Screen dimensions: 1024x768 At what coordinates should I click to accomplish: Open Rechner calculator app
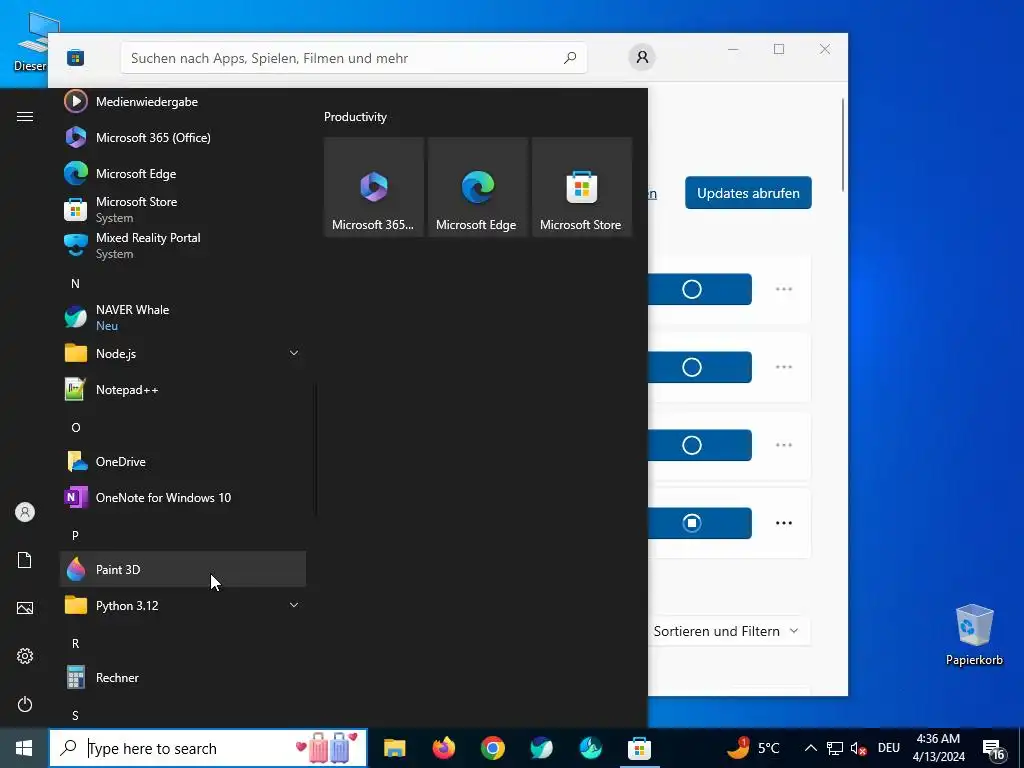(182, 678)
